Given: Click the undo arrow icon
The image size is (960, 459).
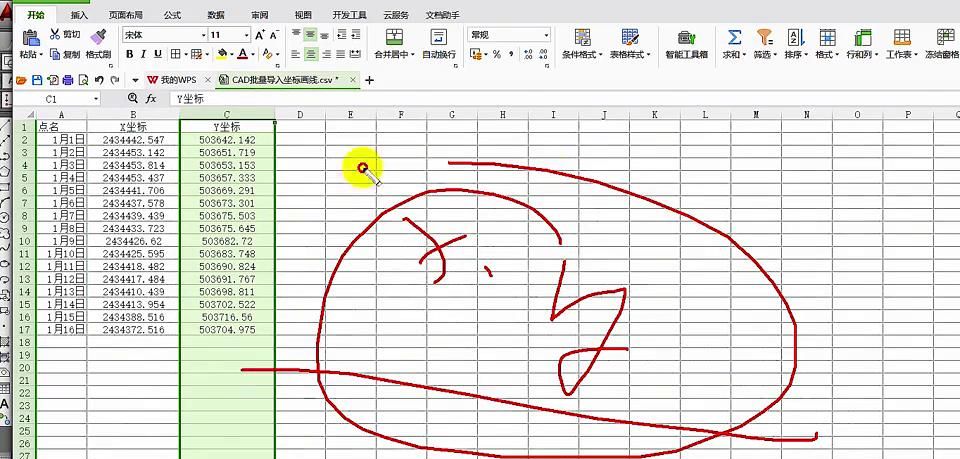Looking at the screenshot, I should click(x=99, y=80).
